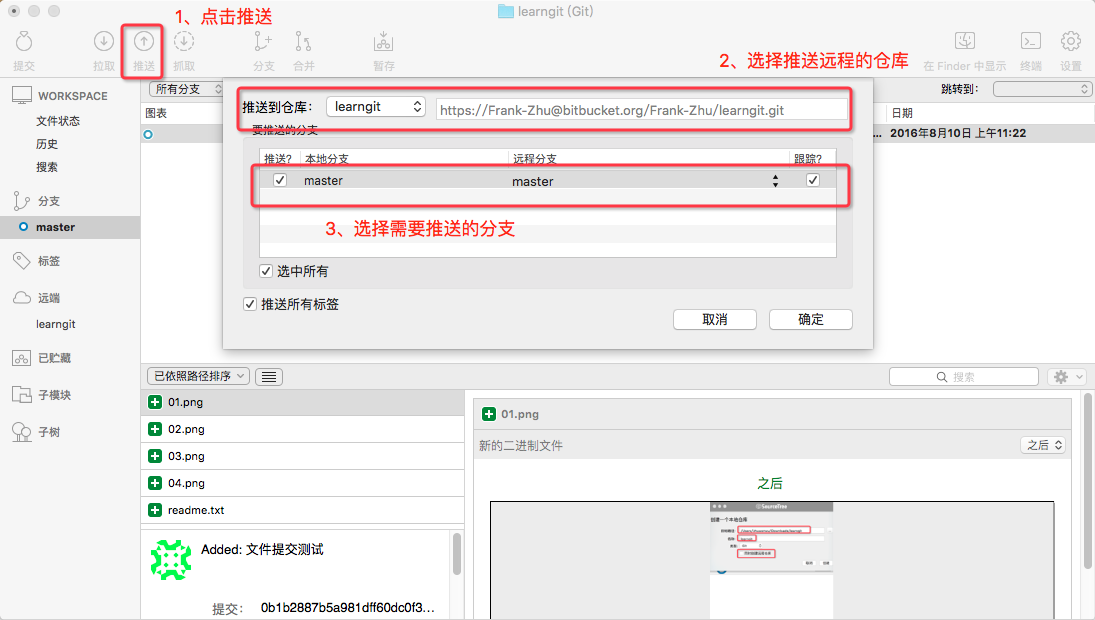This screenshot has height=620, width=1095.
Task: Click the 确定 button
Action: [811, 319]
